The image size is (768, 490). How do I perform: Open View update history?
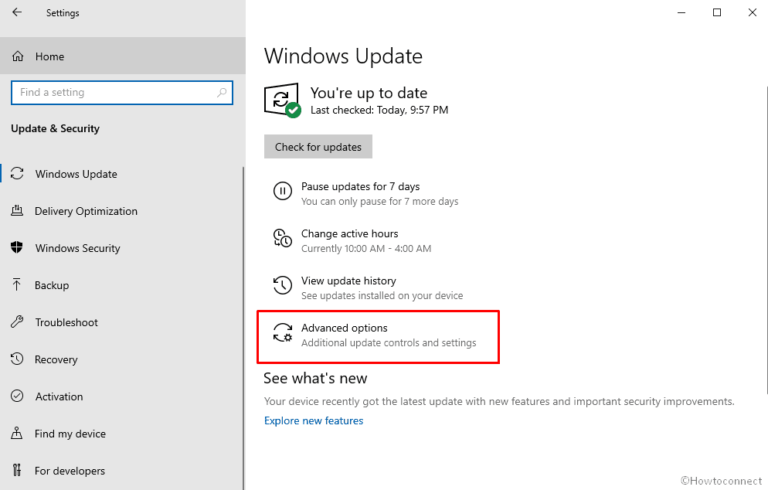click(x=367, y=287)
